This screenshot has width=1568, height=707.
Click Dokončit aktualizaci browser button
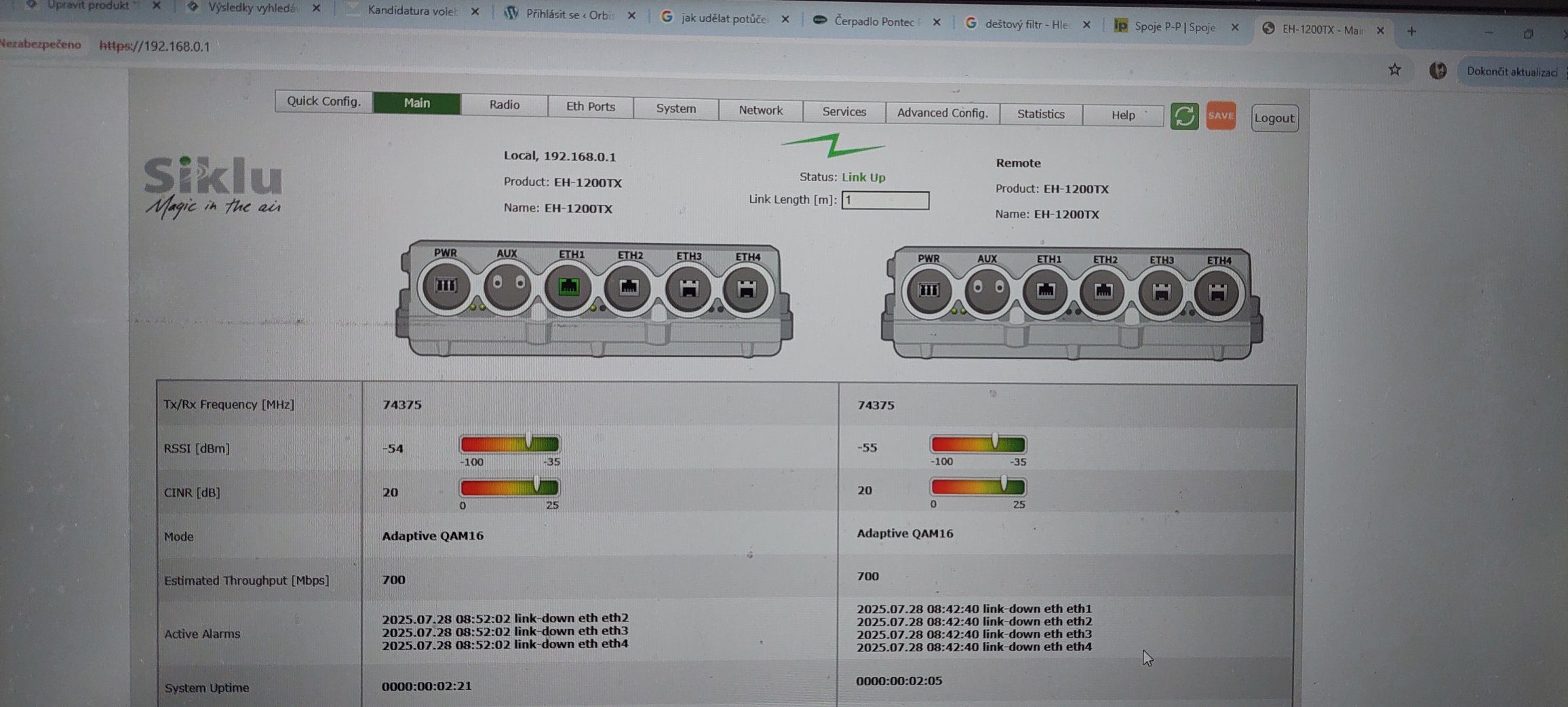coord(1512,72)
